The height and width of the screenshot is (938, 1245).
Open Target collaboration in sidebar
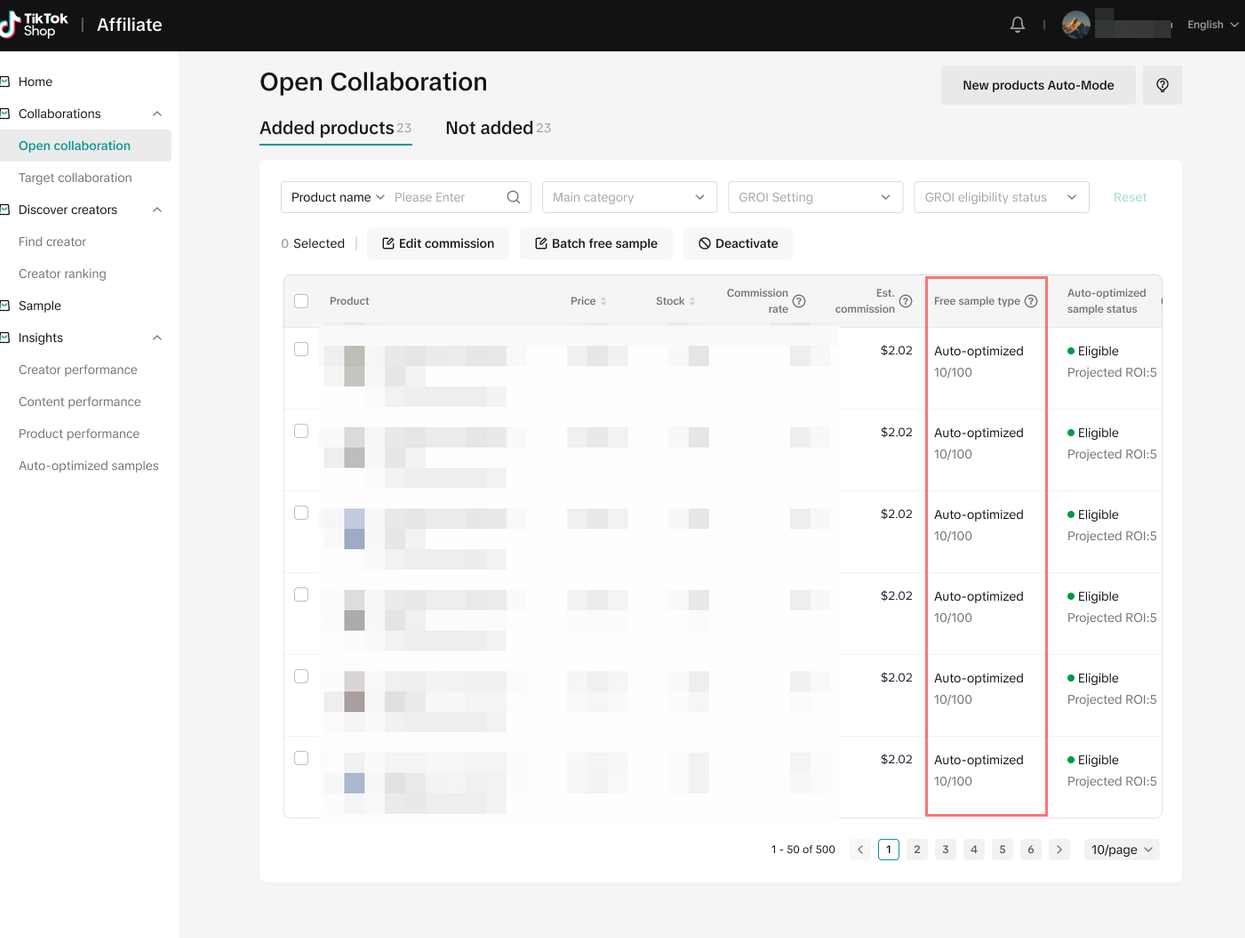[75, 178]
